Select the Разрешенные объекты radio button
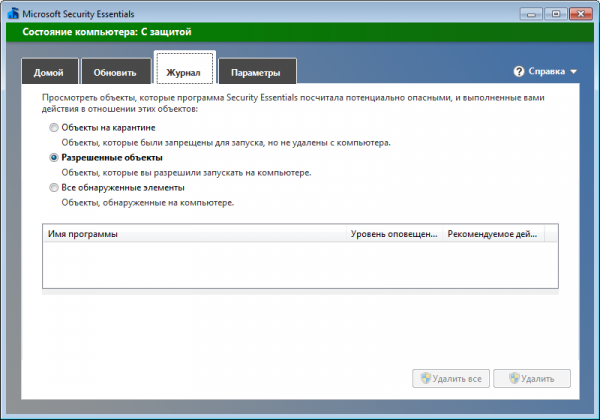This screenshot has width=600, height=420. pos(54,158)
